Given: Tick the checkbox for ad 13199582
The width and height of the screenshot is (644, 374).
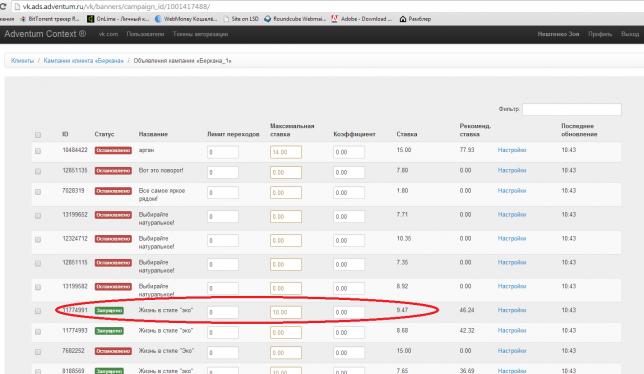Looking at the screenshot, I should [38, 287].
